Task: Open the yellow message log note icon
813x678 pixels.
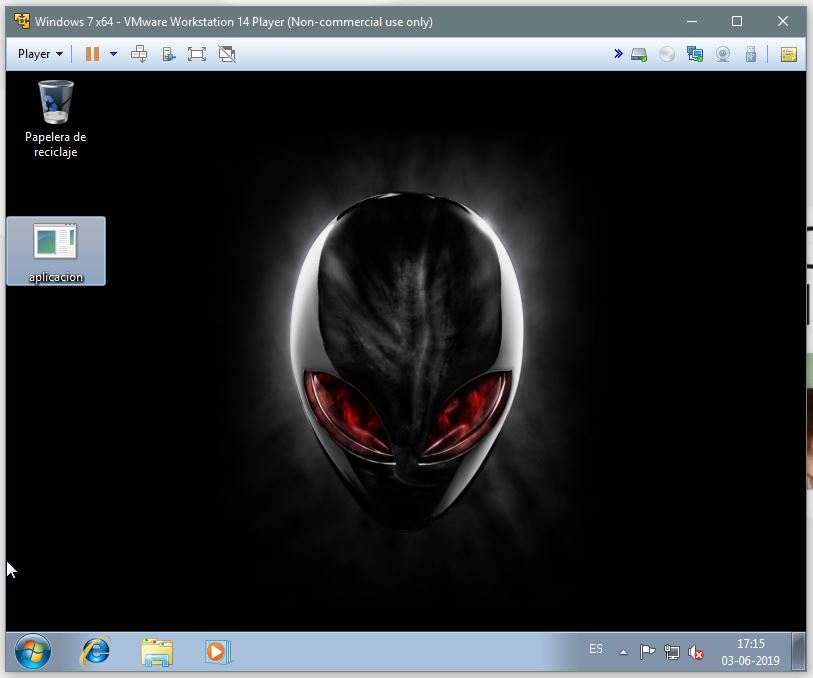Action: (789, 54)
